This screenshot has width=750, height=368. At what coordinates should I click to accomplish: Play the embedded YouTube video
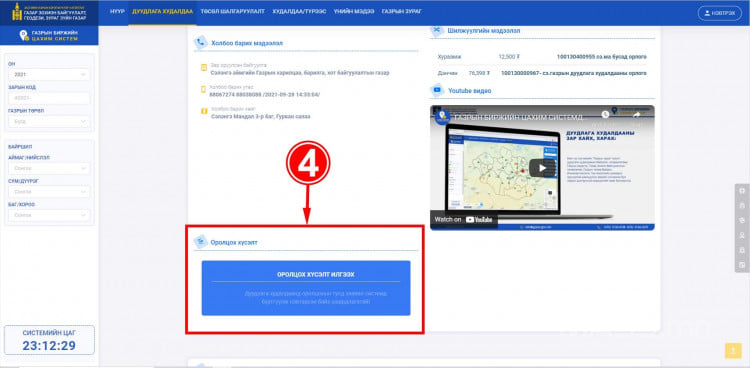click(x=542, y=168)
